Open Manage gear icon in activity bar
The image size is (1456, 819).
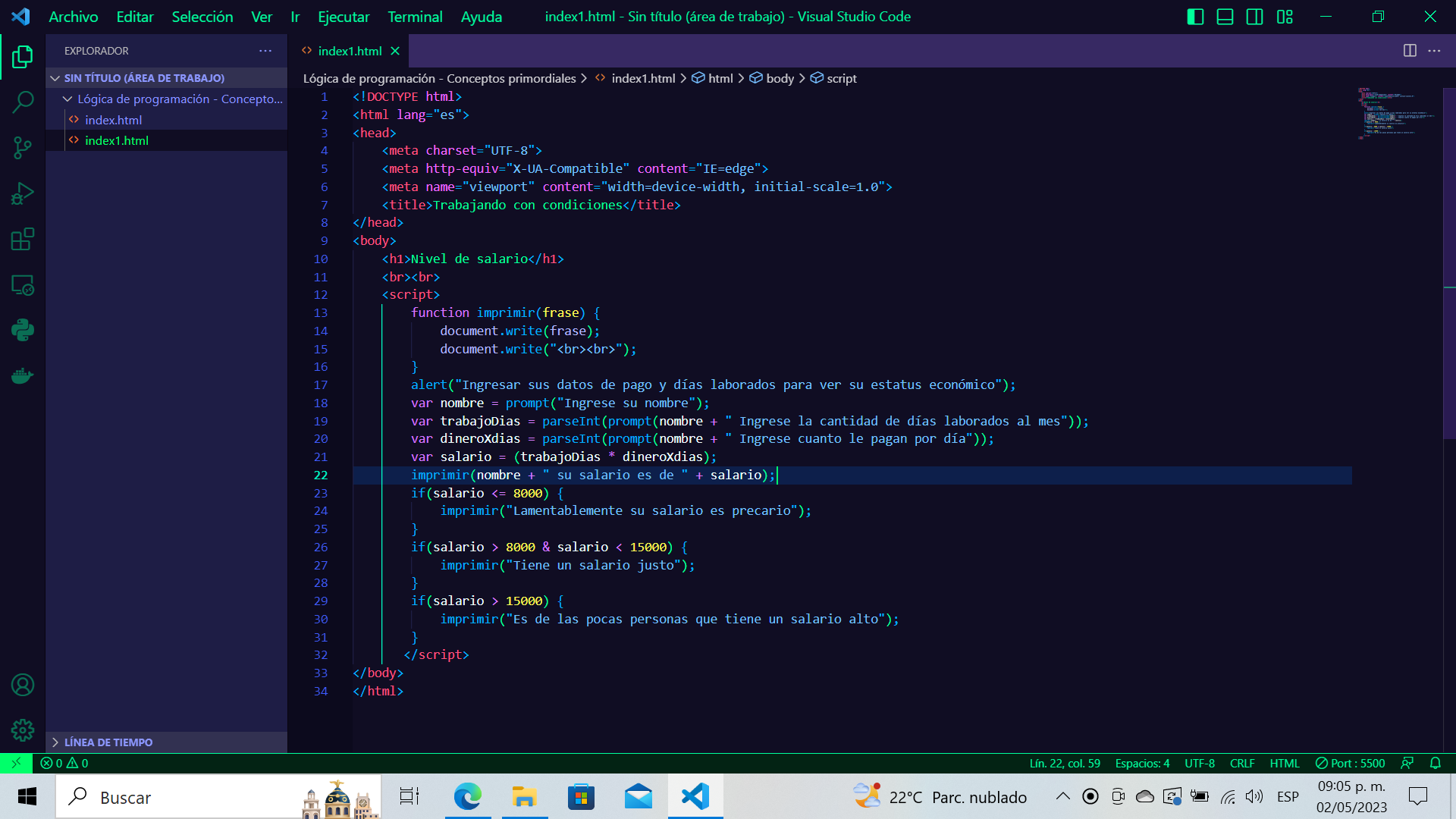click(23, 730)
